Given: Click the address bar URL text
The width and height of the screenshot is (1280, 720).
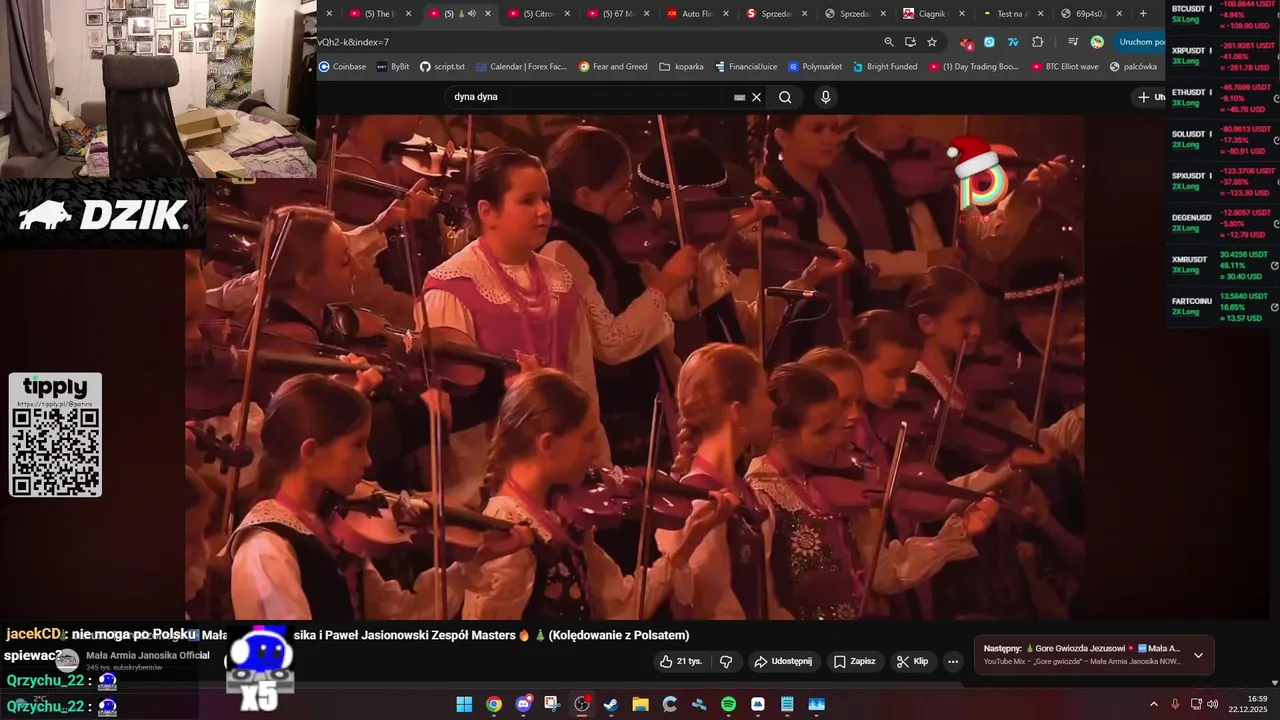Looking at the screenshot, I should point(353,42).
